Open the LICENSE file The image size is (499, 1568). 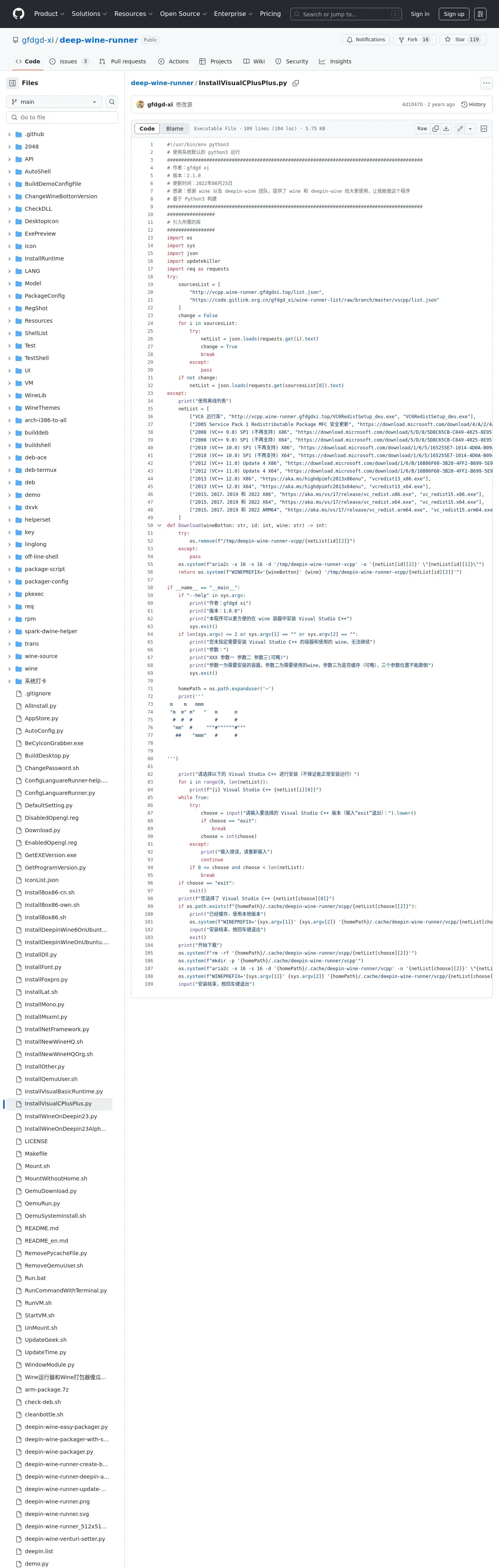36,1141
